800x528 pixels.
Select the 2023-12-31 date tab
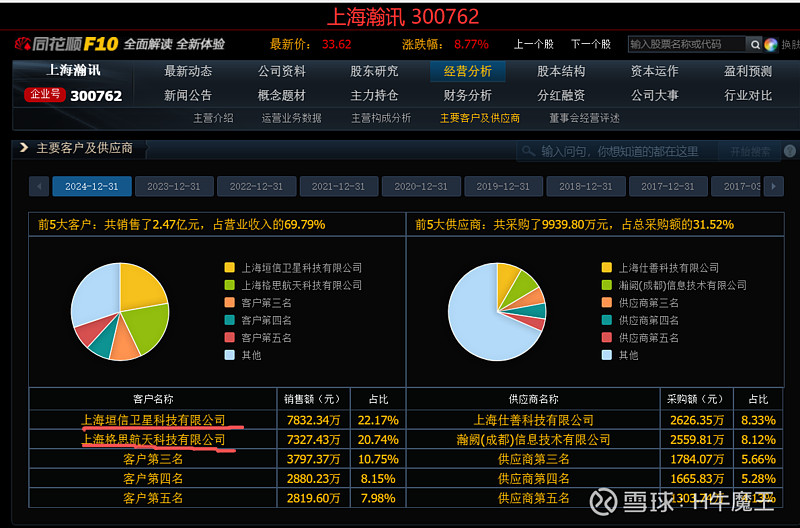pos(174,187)
